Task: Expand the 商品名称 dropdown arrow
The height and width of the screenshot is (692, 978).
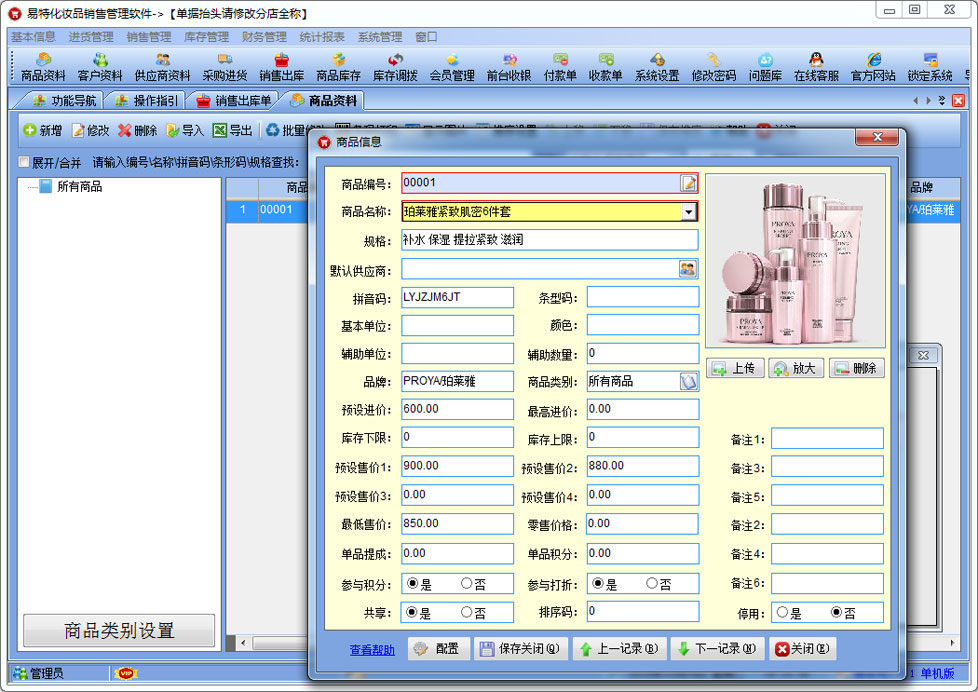Action: pos(688,212)
